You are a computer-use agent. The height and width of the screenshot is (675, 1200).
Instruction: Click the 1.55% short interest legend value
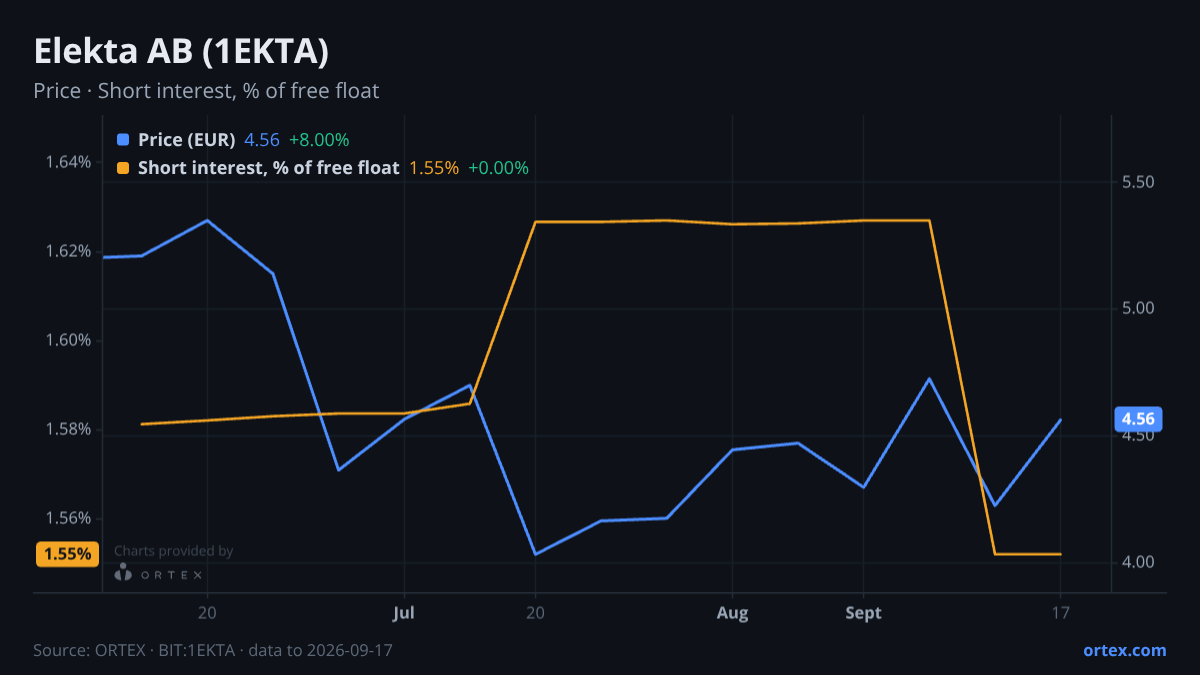click(434, 168)
